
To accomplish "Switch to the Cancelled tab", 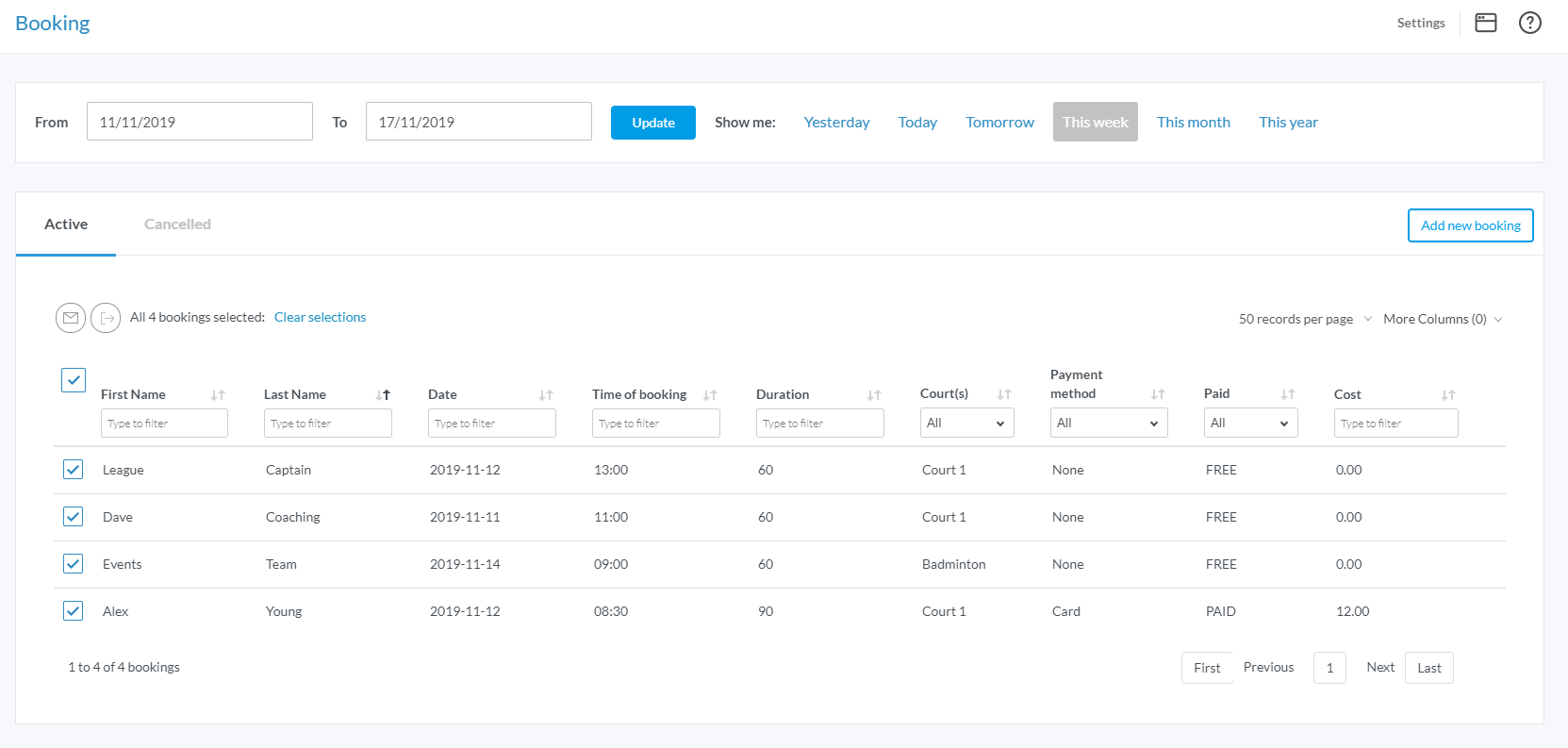I will [x=177, y=224].
